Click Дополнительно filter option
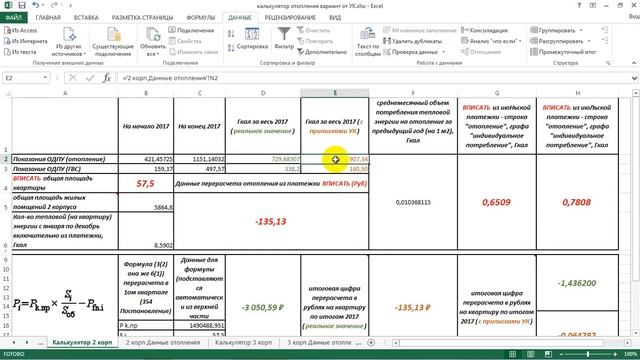This screenshot has height=360, width=640. pos(322,52)
